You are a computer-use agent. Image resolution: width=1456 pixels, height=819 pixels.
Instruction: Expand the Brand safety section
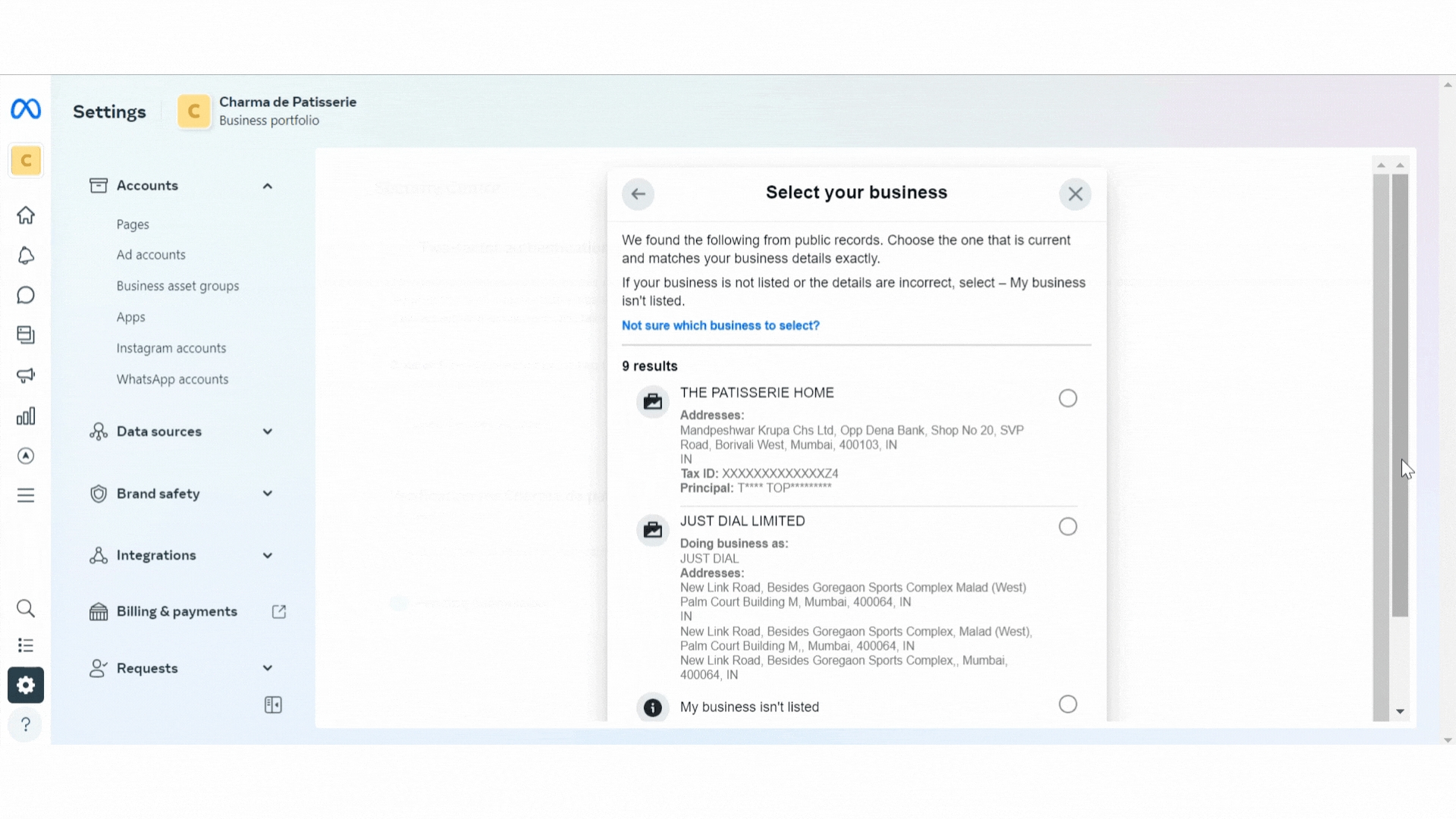267,494
